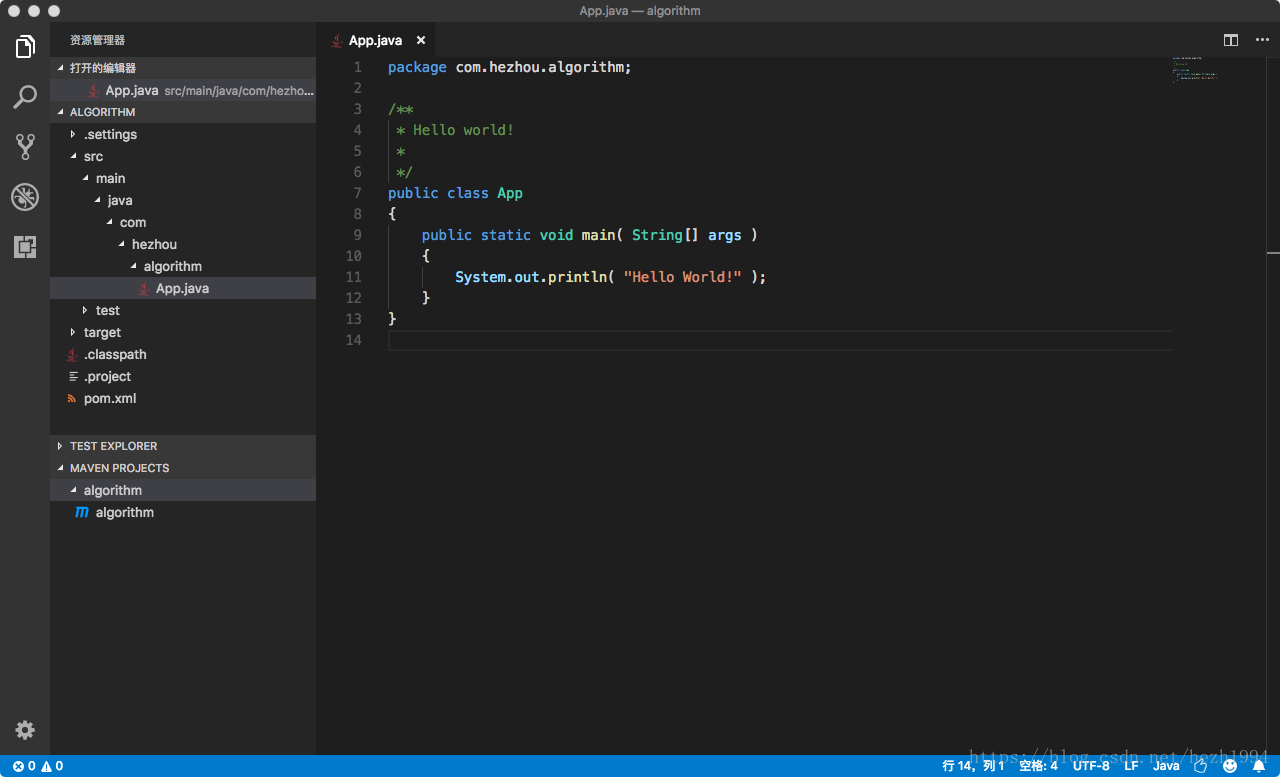1280x777 pixels.
Task: Switch to the App.java tab
Action: pos(375,40)
